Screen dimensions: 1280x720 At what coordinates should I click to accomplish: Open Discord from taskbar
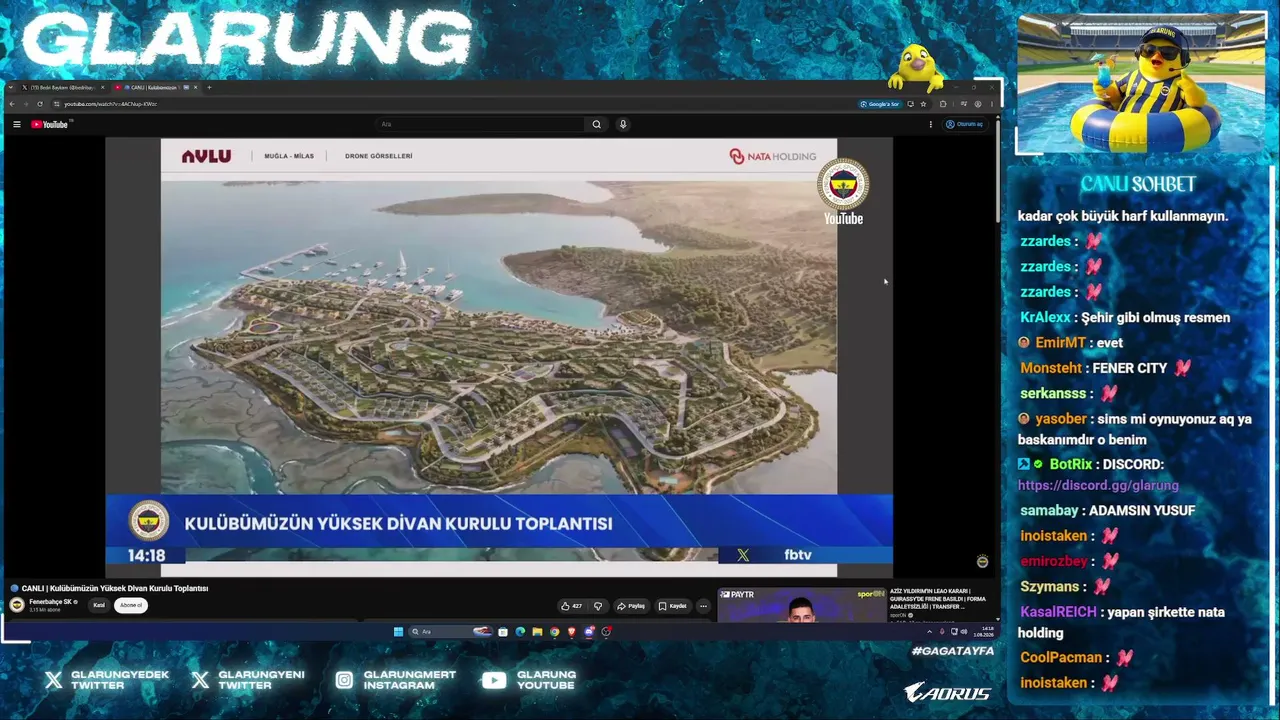tap(588, 632)
